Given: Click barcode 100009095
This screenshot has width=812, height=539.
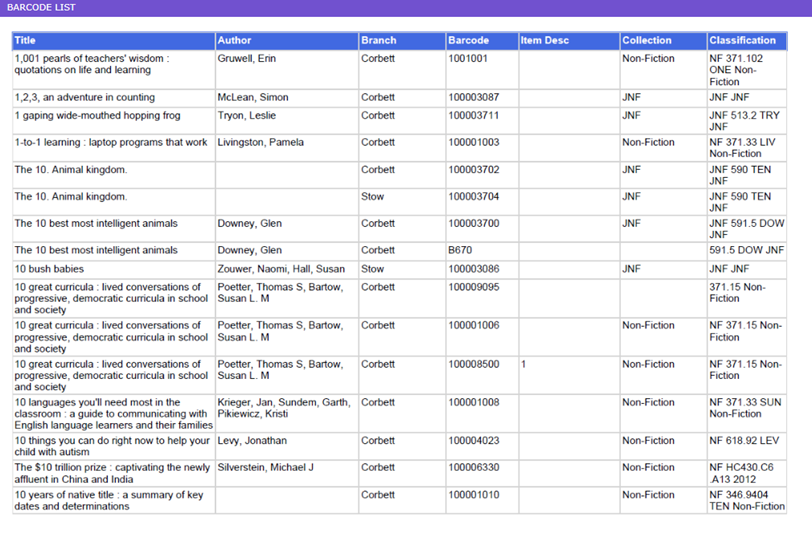Looking at the screenshot, I should point(473,287).
